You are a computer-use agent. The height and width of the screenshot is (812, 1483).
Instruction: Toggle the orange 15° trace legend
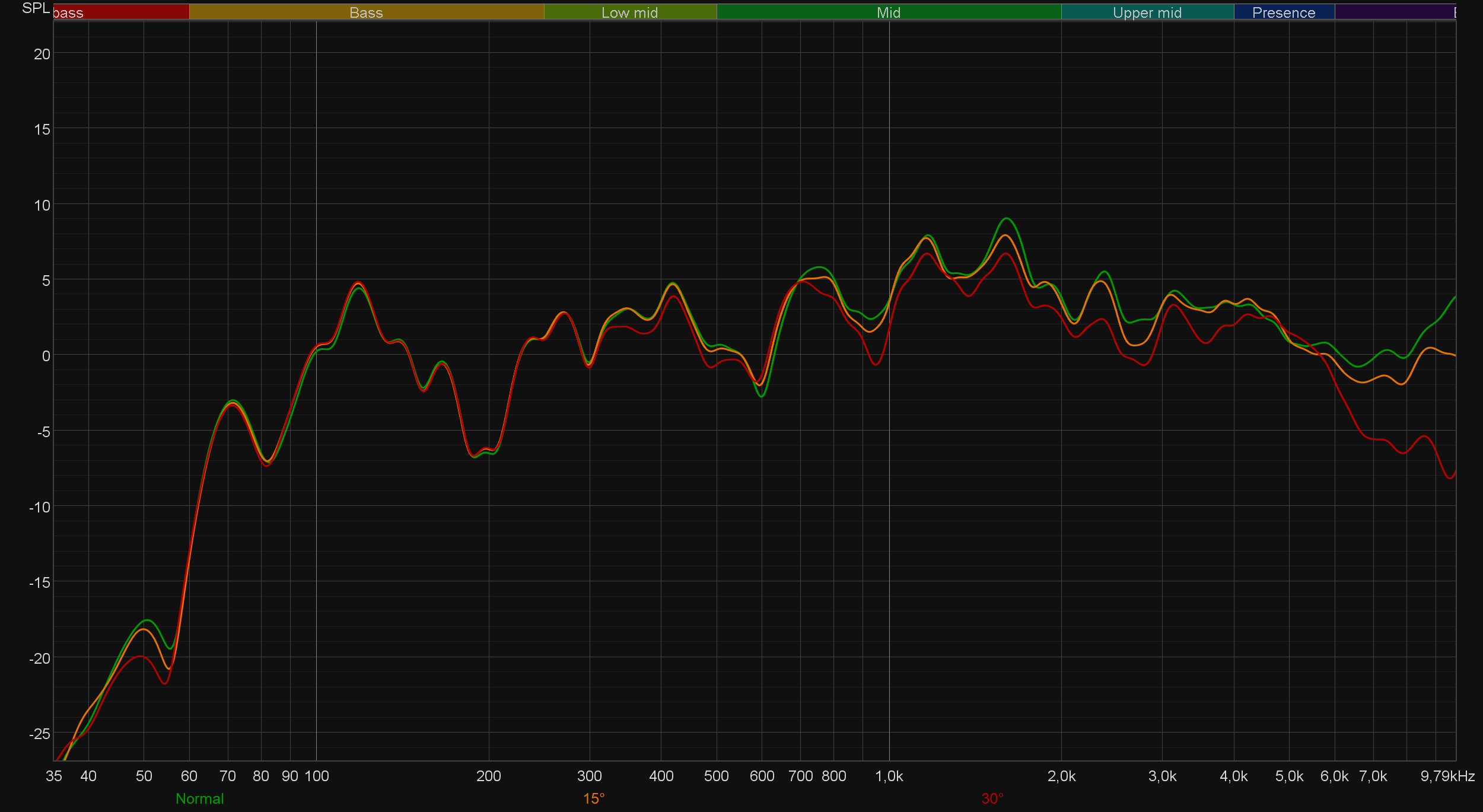tap(593, 798)
